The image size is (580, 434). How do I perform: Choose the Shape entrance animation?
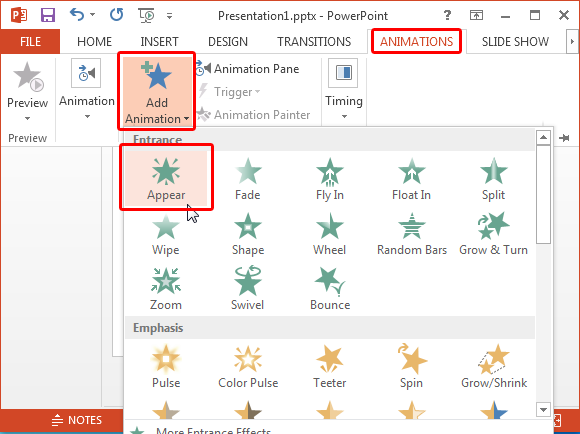click(248, 233)
